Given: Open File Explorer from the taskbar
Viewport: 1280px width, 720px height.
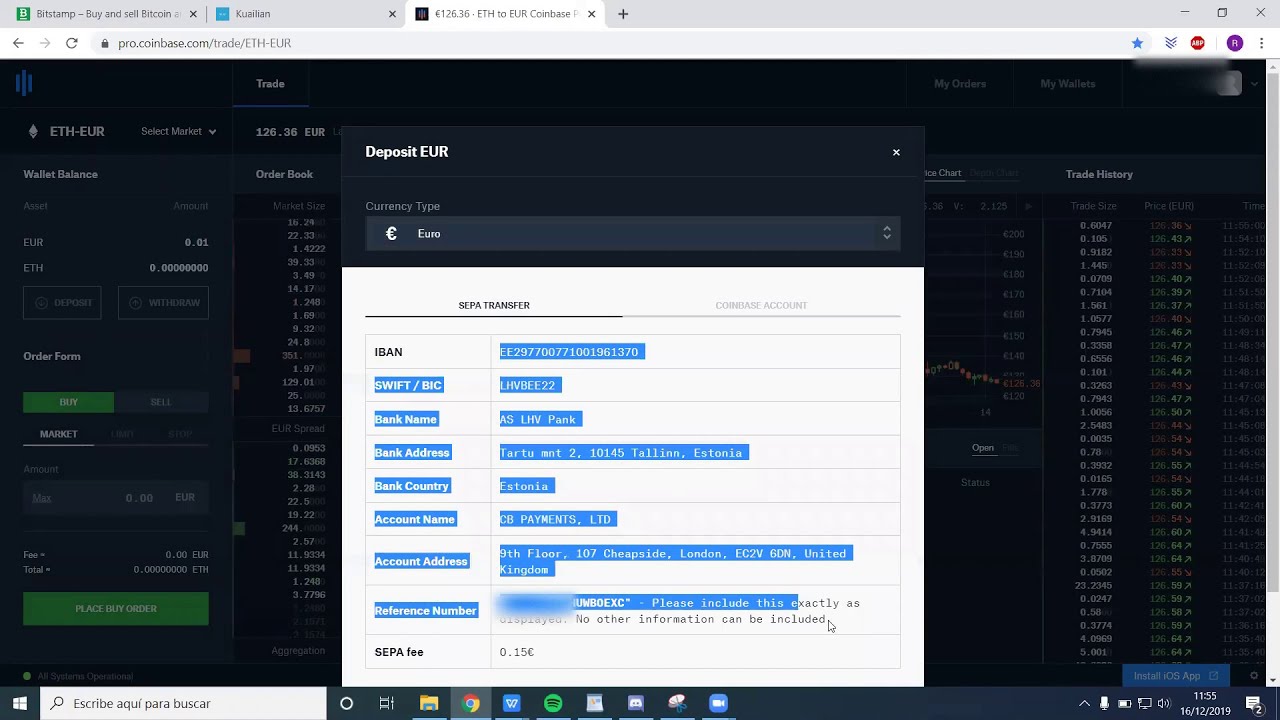Looking at the screenshot, I should [429, 703].
